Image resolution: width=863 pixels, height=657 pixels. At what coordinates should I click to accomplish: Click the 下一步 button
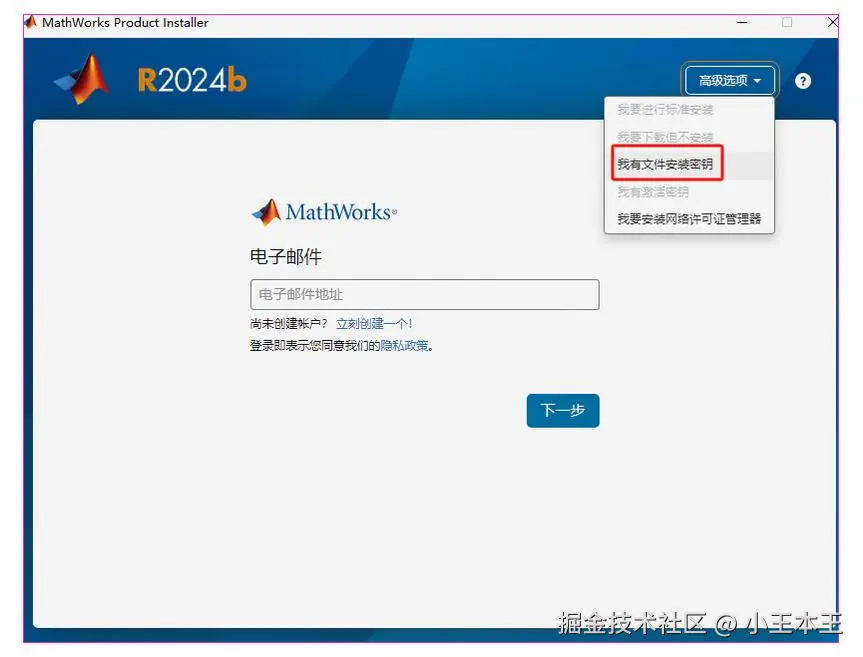click(562, 410)
